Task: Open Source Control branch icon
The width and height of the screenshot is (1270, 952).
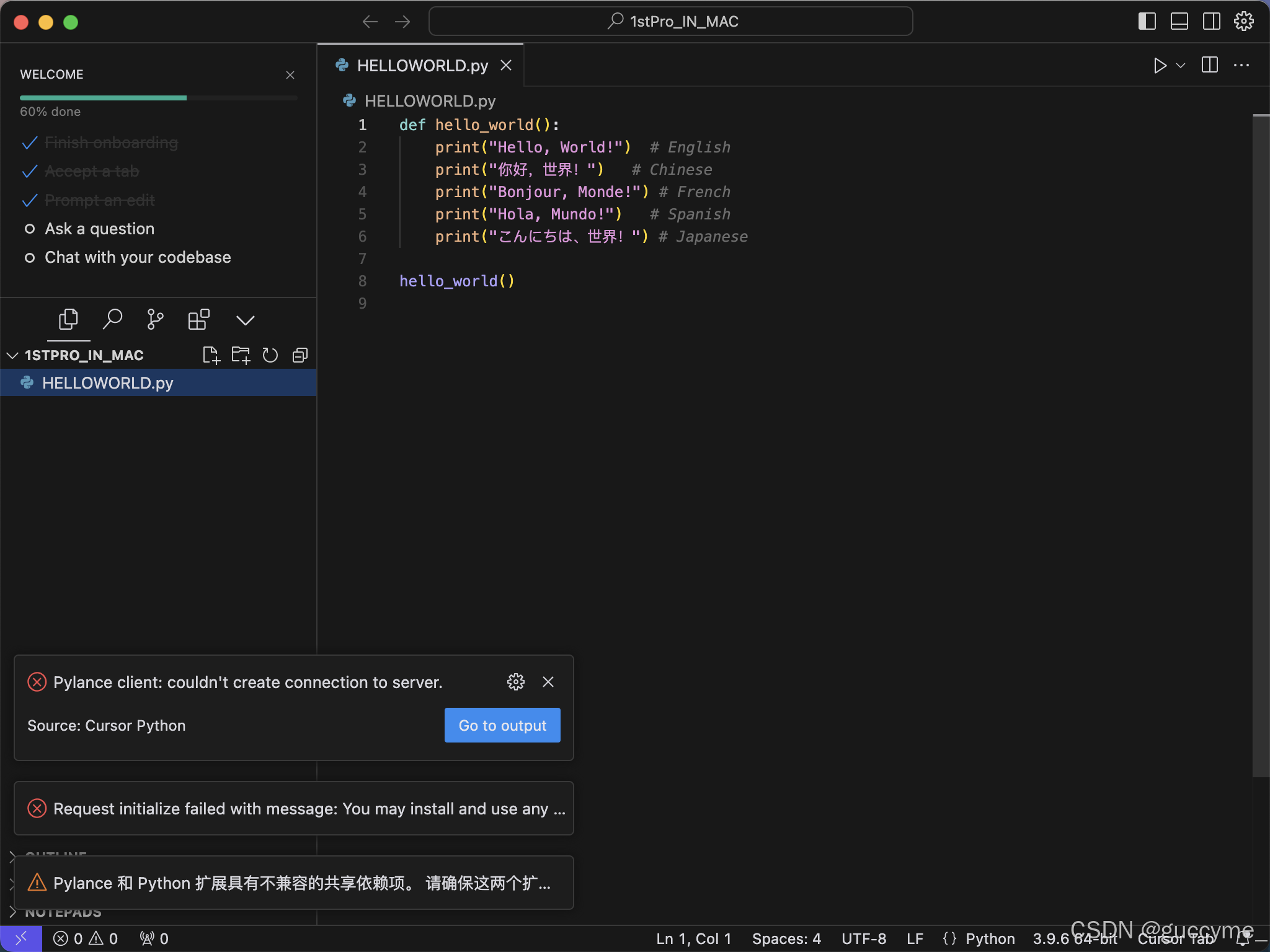Action: click(x=155, y=320)
